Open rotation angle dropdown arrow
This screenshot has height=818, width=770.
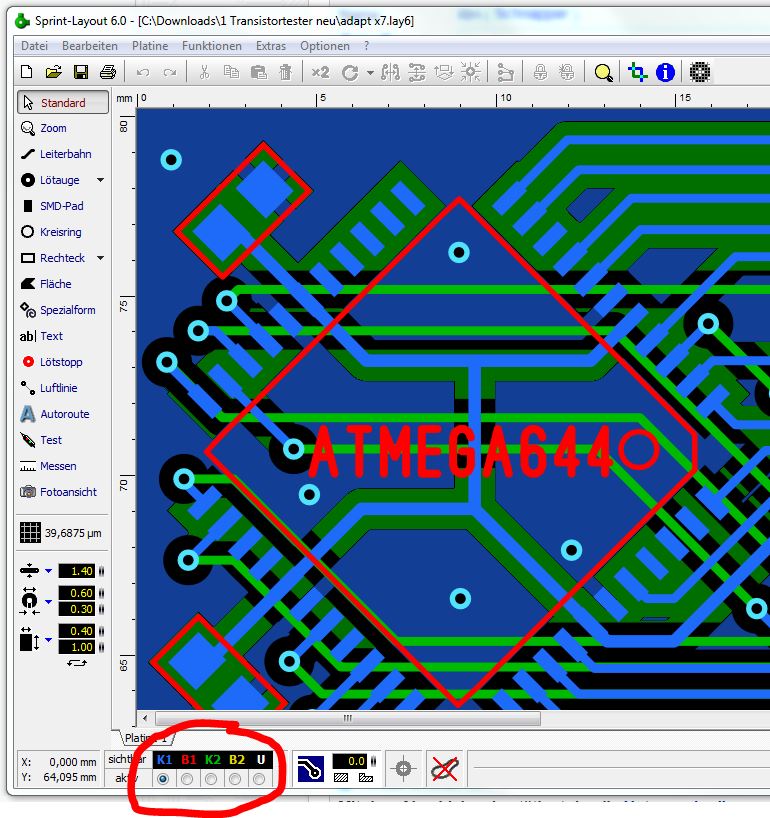pyautogui.click(x=370, y=73)
